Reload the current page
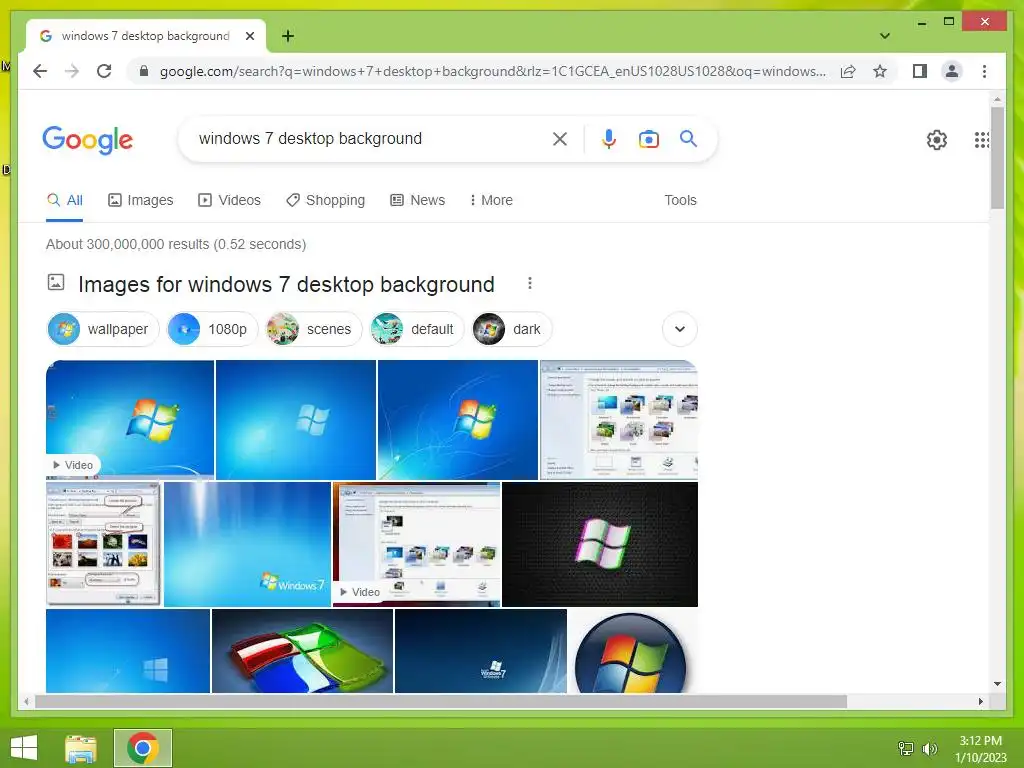The height and width of the screenshot is (768, 1024). [104, 71]
